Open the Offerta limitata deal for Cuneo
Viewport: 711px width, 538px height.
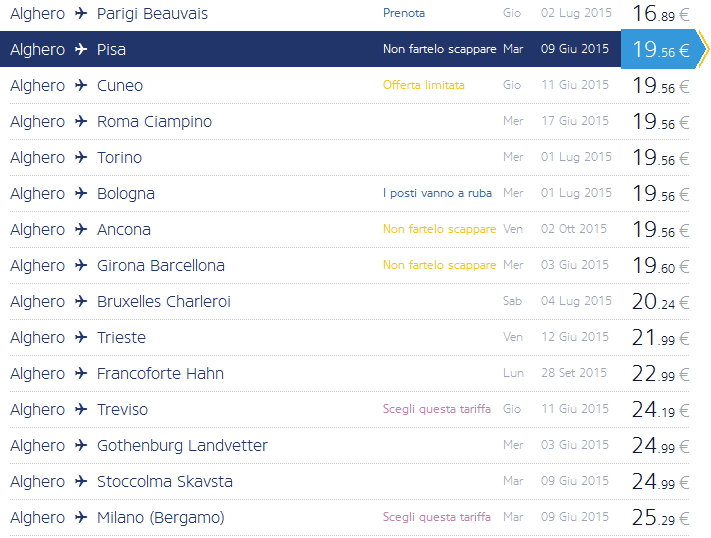point(423,85)
